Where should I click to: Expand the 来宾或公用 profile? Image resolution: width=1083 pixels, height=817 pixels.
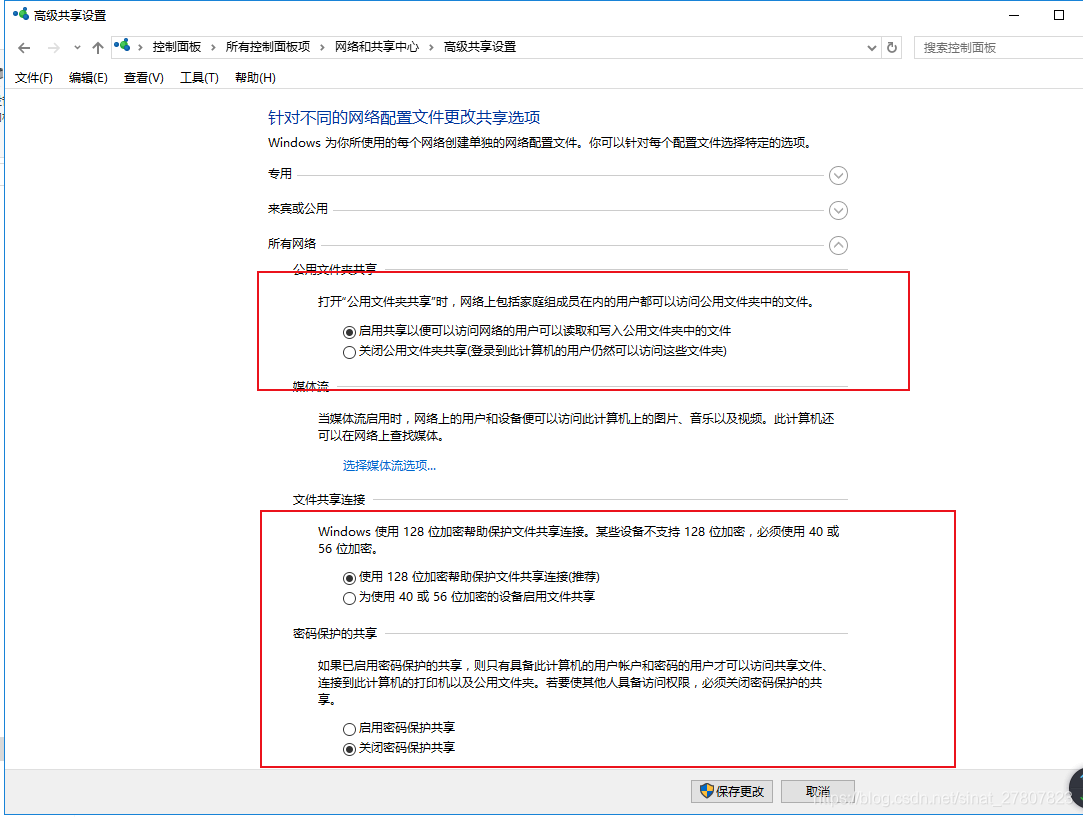(x=838, y=210)
